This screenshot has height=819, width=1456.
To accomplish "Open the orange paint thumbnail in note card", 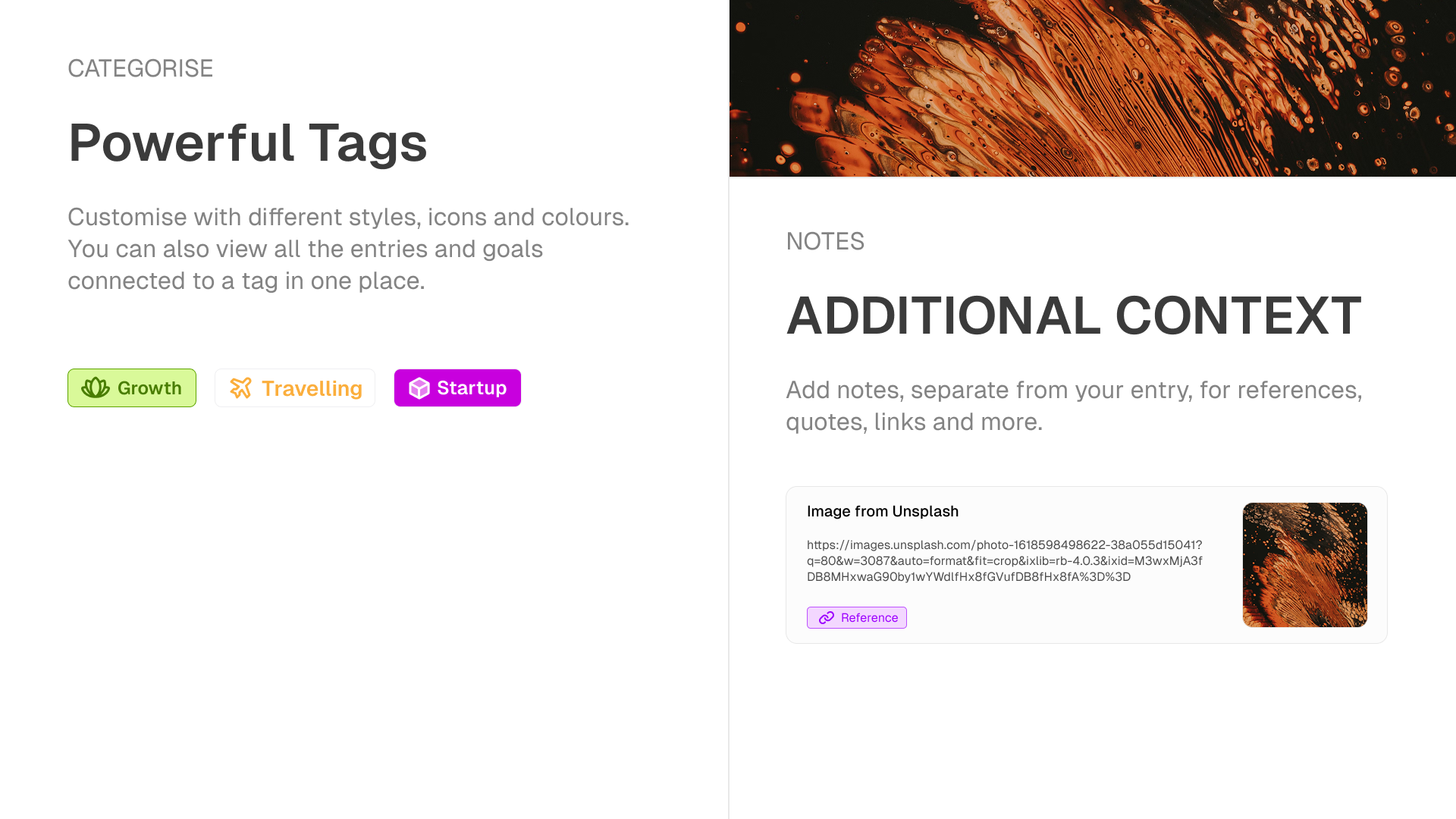I will point(1305,565).
